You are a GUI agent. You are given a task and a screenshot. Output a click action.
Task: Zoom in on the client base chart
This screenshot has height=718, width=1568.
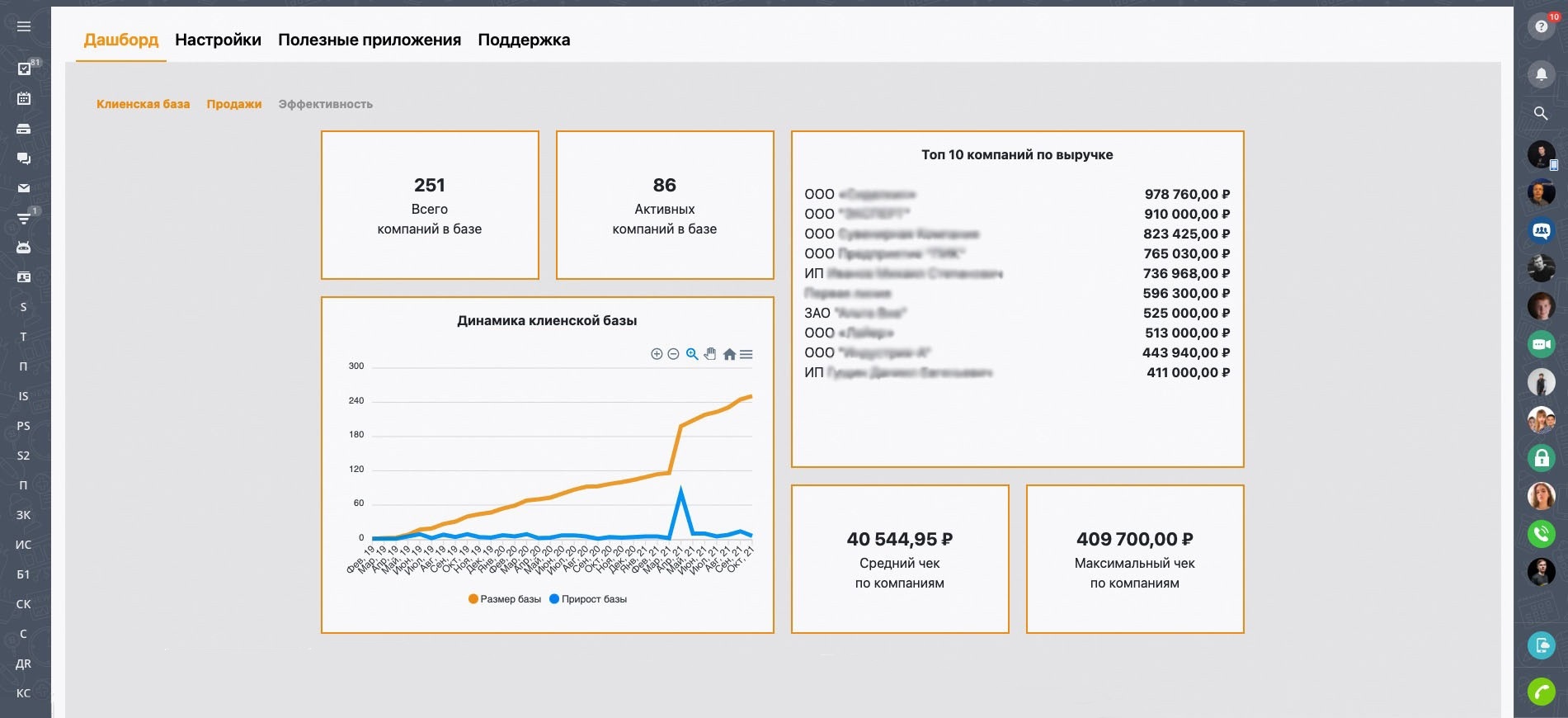[657, 354]
